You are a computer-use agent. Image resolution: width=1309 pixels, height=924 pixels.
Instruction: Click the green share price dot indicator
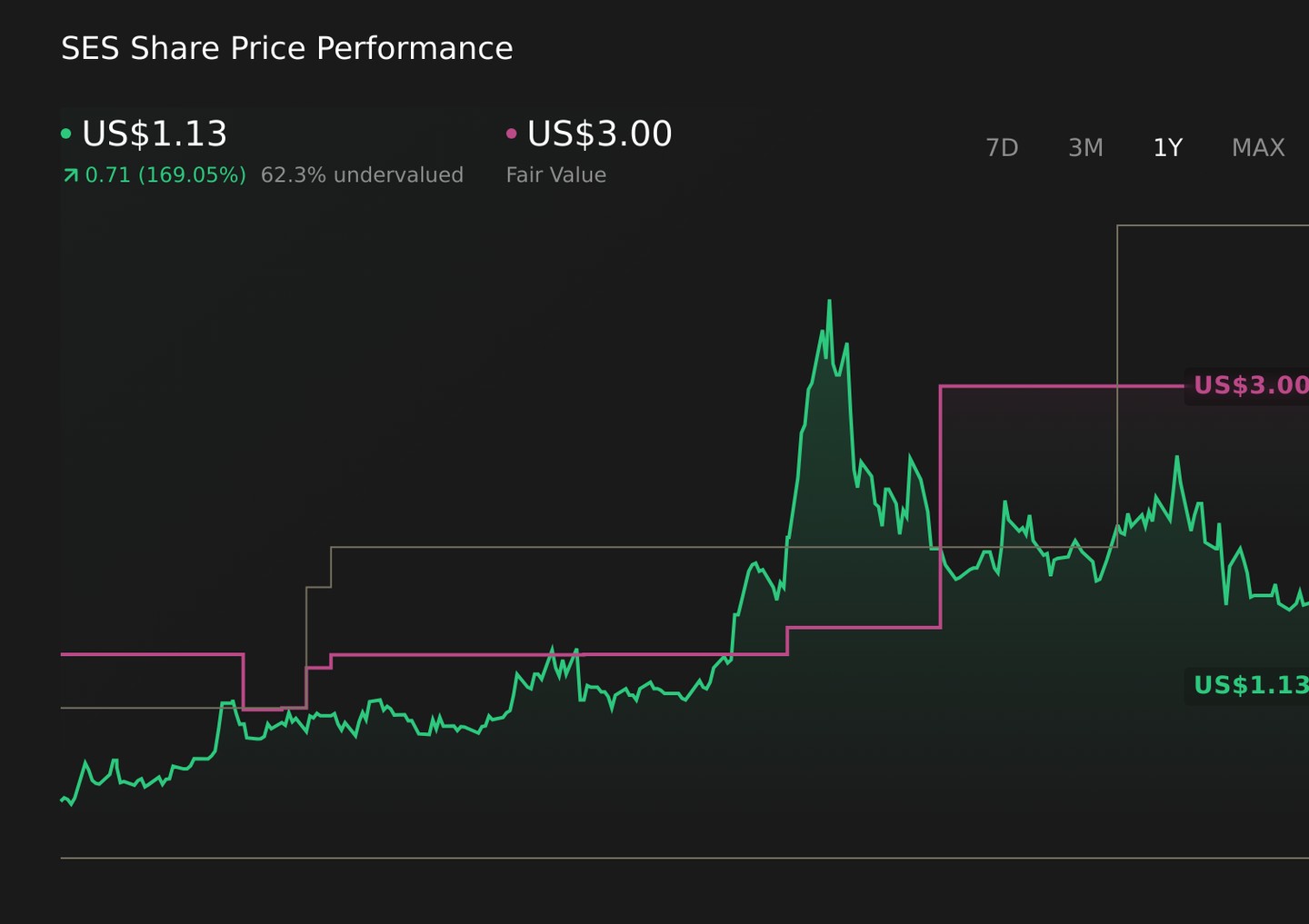[x=65, y=134]
